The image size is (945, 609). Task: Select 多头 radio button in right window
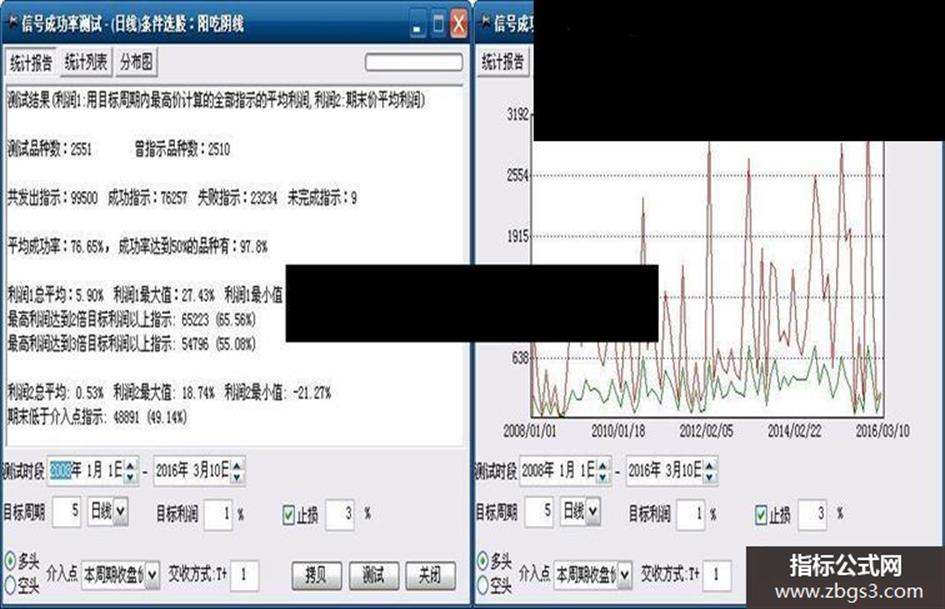(483, 561)
